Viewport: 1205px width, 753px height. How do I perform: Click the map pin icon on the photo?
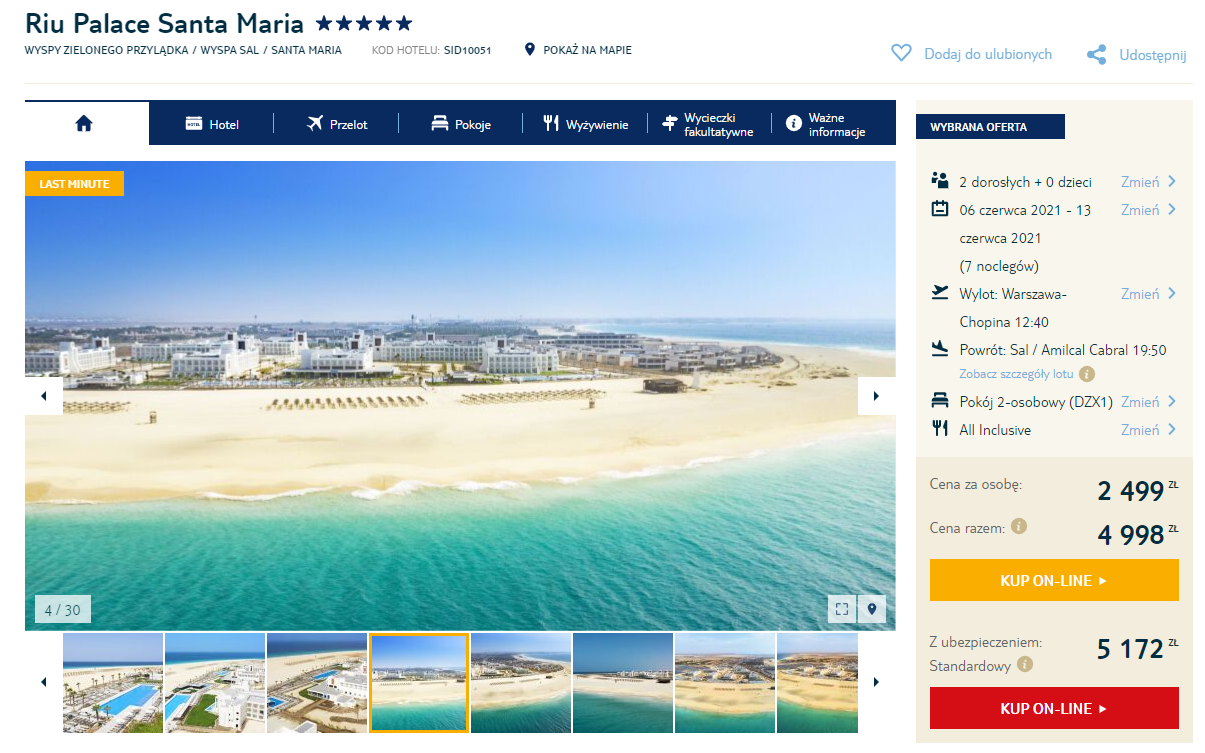point(872,609)
